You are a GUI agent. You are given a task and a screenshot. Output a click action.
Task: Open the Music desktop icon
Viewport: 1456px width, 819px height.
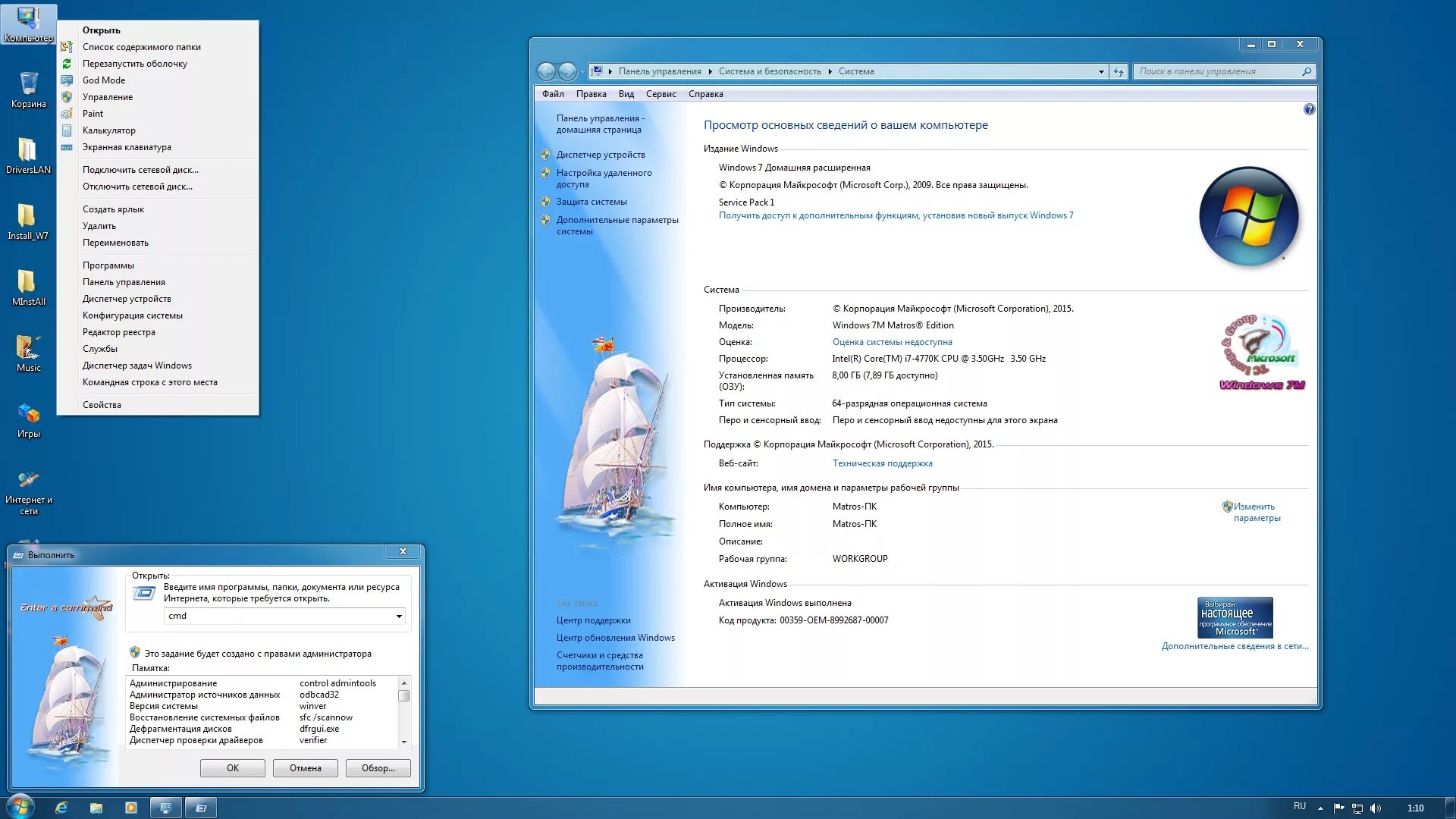pos(28,348)
